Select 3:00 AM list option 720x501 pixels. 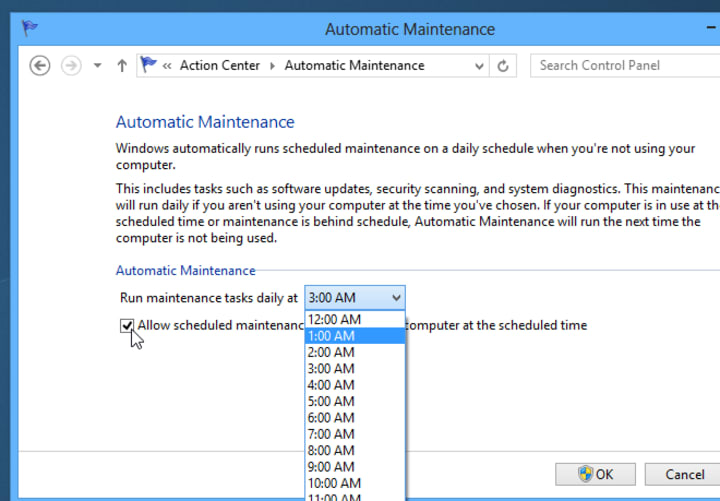click(x=354, y=368)
